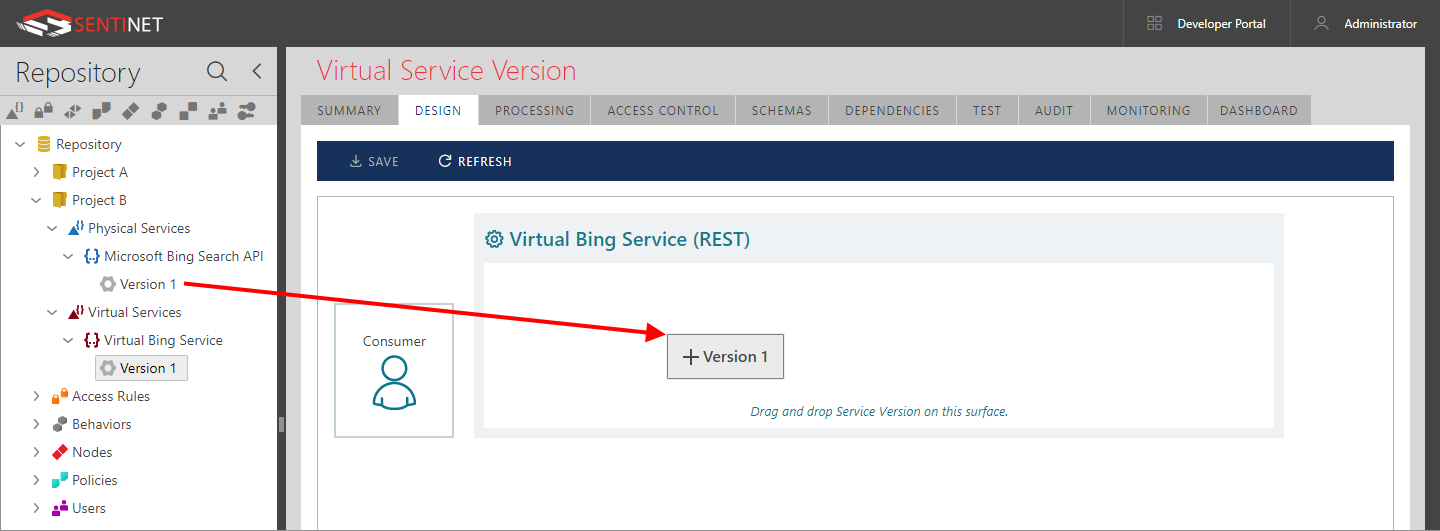Select Version 1 under Virtual Bing Service
Viewport: 1440px width, 531px height.
pyautogui.click(x=141, y=368)
